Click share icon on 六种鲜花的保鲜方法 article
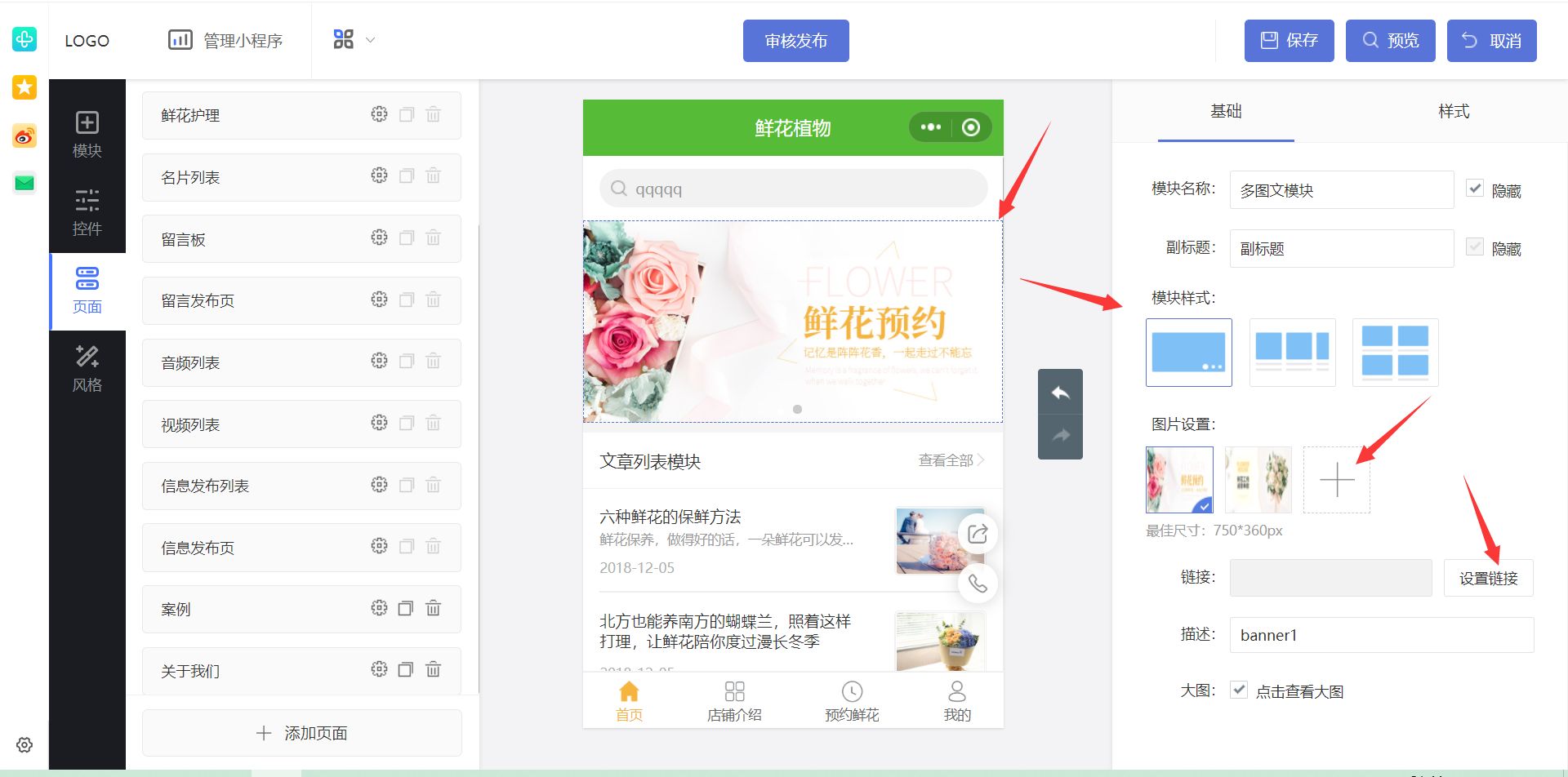This screenshot has height=777, width=1568. (978, 533)
